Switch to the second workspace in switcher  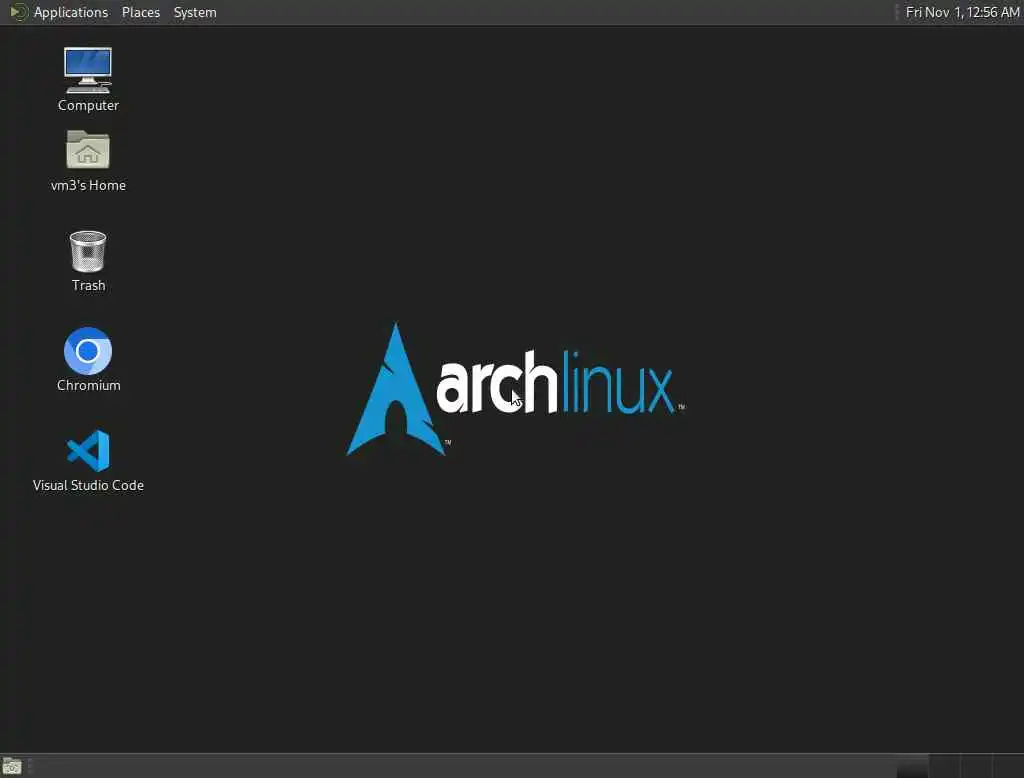pyautogui.click(x=944, y=766)
